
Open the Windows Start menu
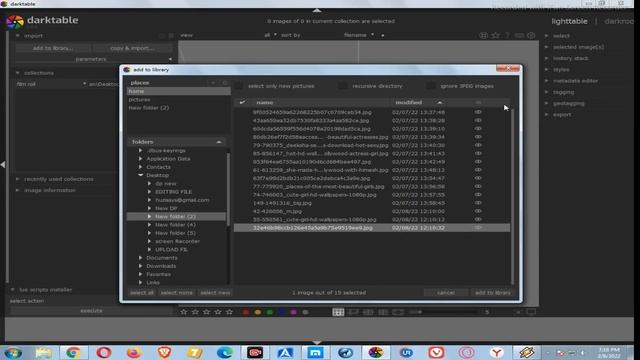13,352
